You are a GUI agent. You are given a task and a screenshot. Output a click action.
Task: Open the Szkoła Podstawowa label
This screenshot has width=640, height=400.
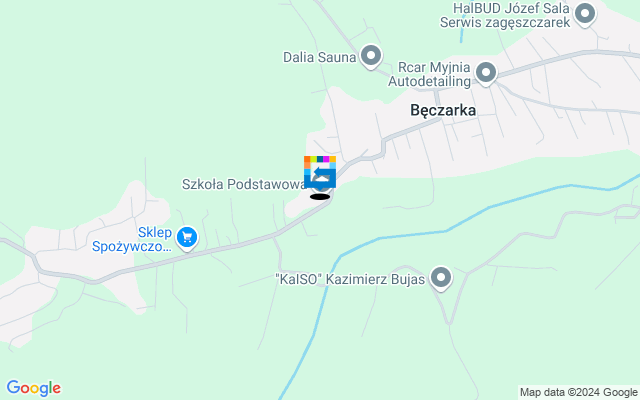click(244, 184)
